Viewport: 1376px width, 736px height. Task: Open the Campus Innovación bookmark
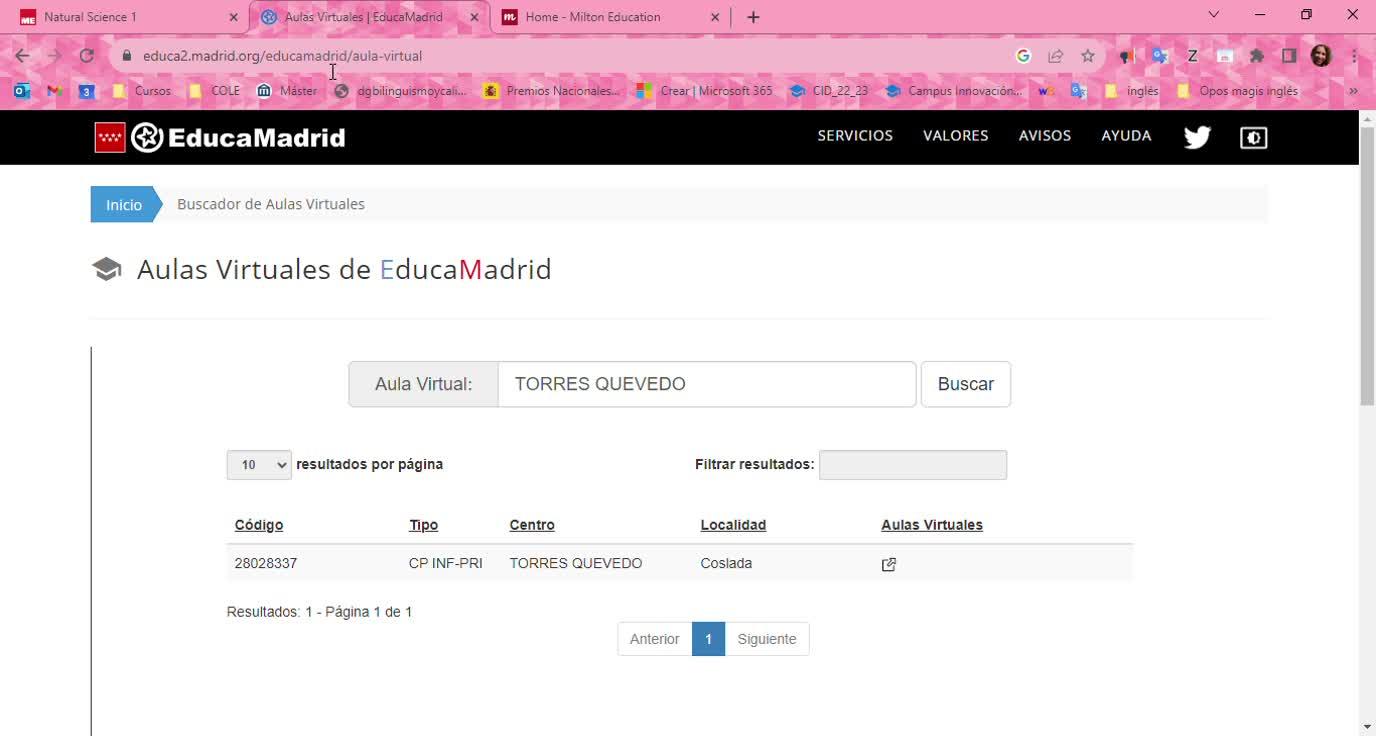pyautogui.click(x=954, y=91)
